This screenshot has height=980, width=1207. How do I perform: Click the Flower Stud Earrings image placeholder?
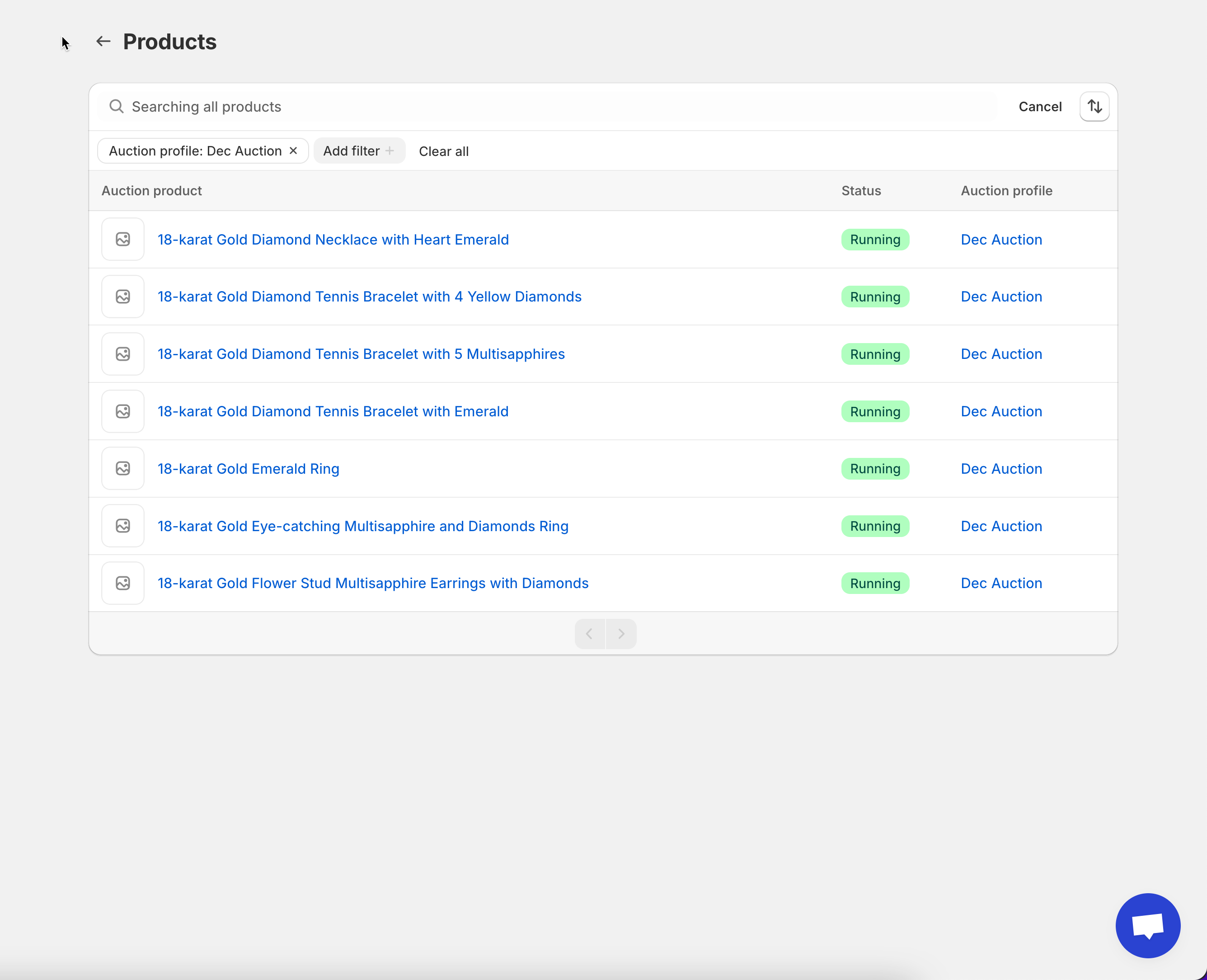pyautogui.click(x=123, y=583)
